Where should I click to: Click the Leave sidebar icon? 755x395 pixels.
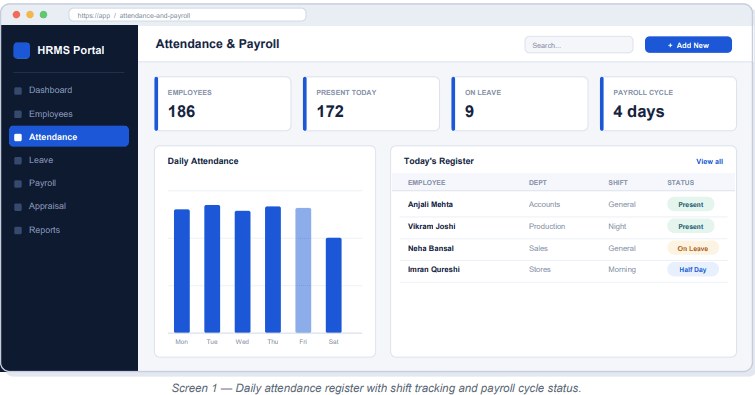click(18, 160)
